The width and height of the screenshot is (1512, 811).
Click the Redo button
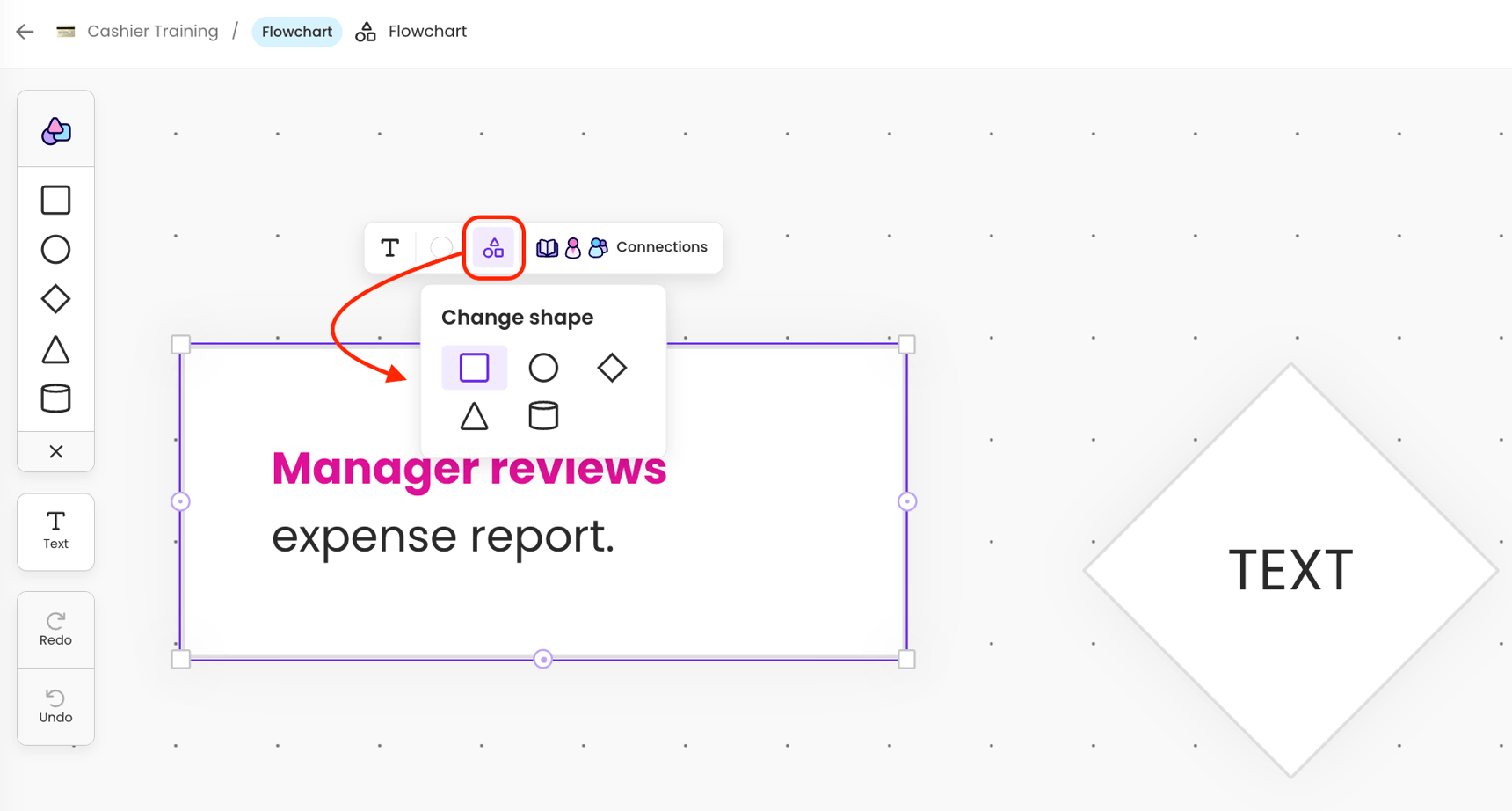(55, 629)
